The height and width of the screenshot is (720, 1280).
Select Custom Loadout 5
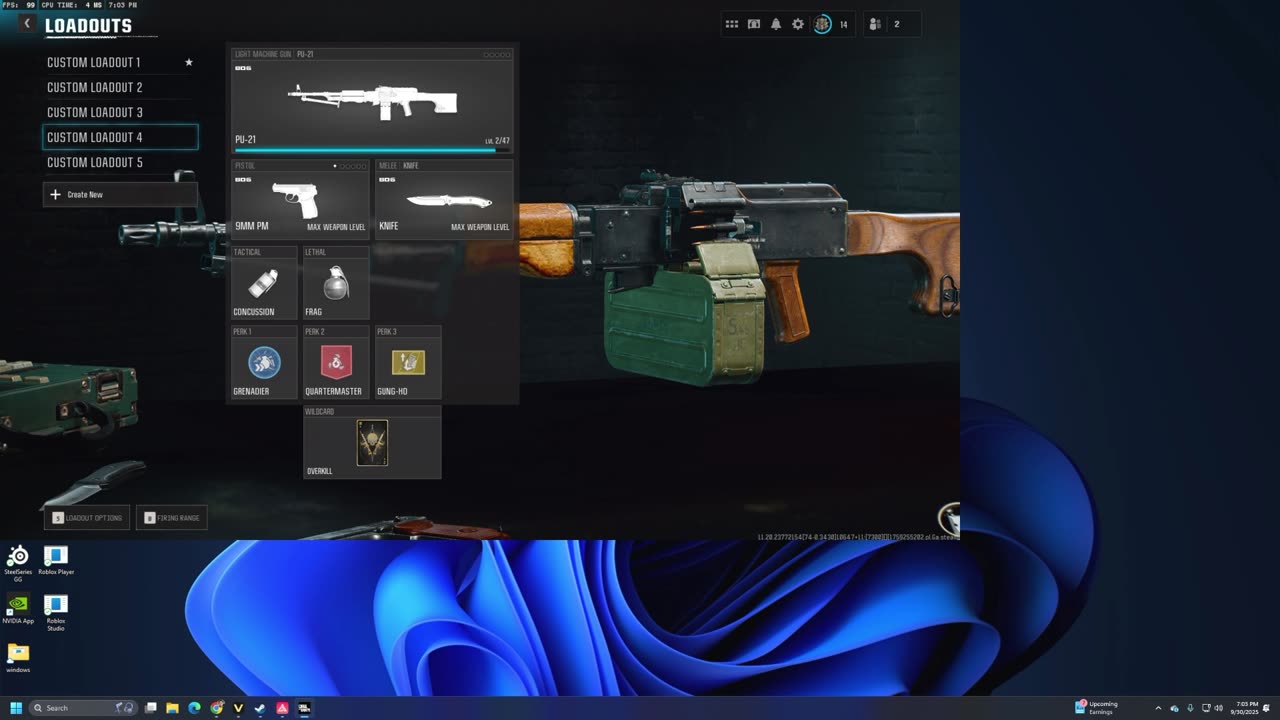(x=120, y=162)
